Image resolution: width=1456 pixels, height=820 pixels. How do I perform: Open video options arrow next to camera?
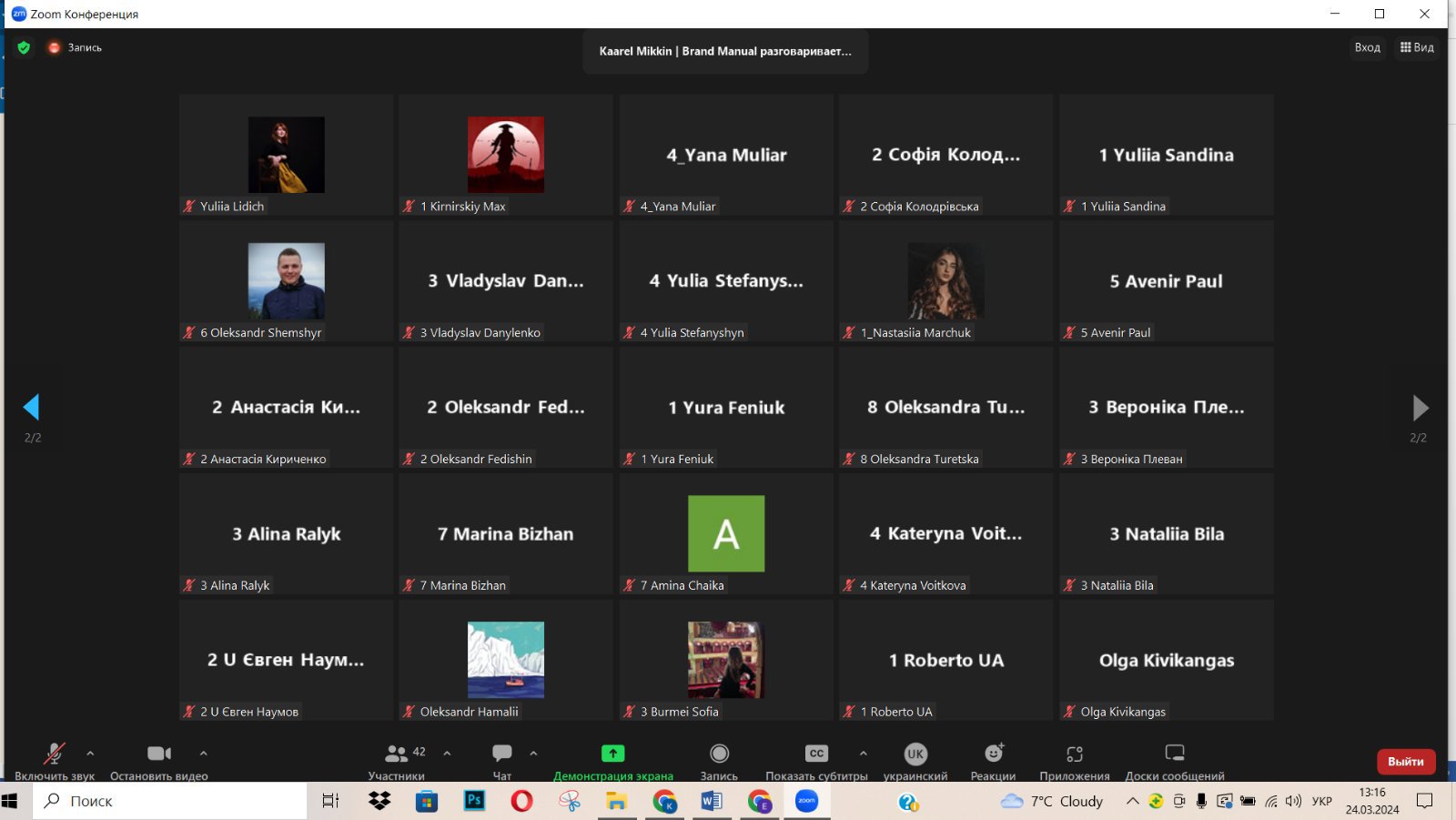[203, 754]
